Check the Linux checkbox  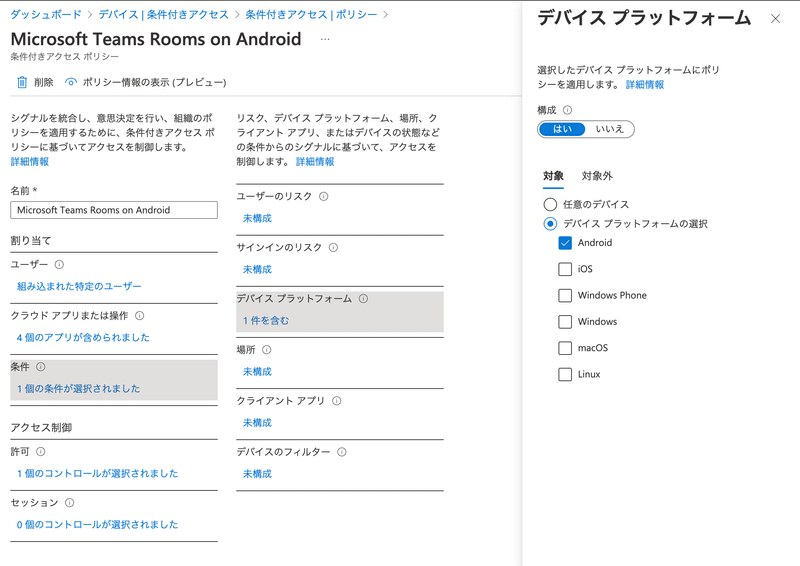(x=565, y=374)
